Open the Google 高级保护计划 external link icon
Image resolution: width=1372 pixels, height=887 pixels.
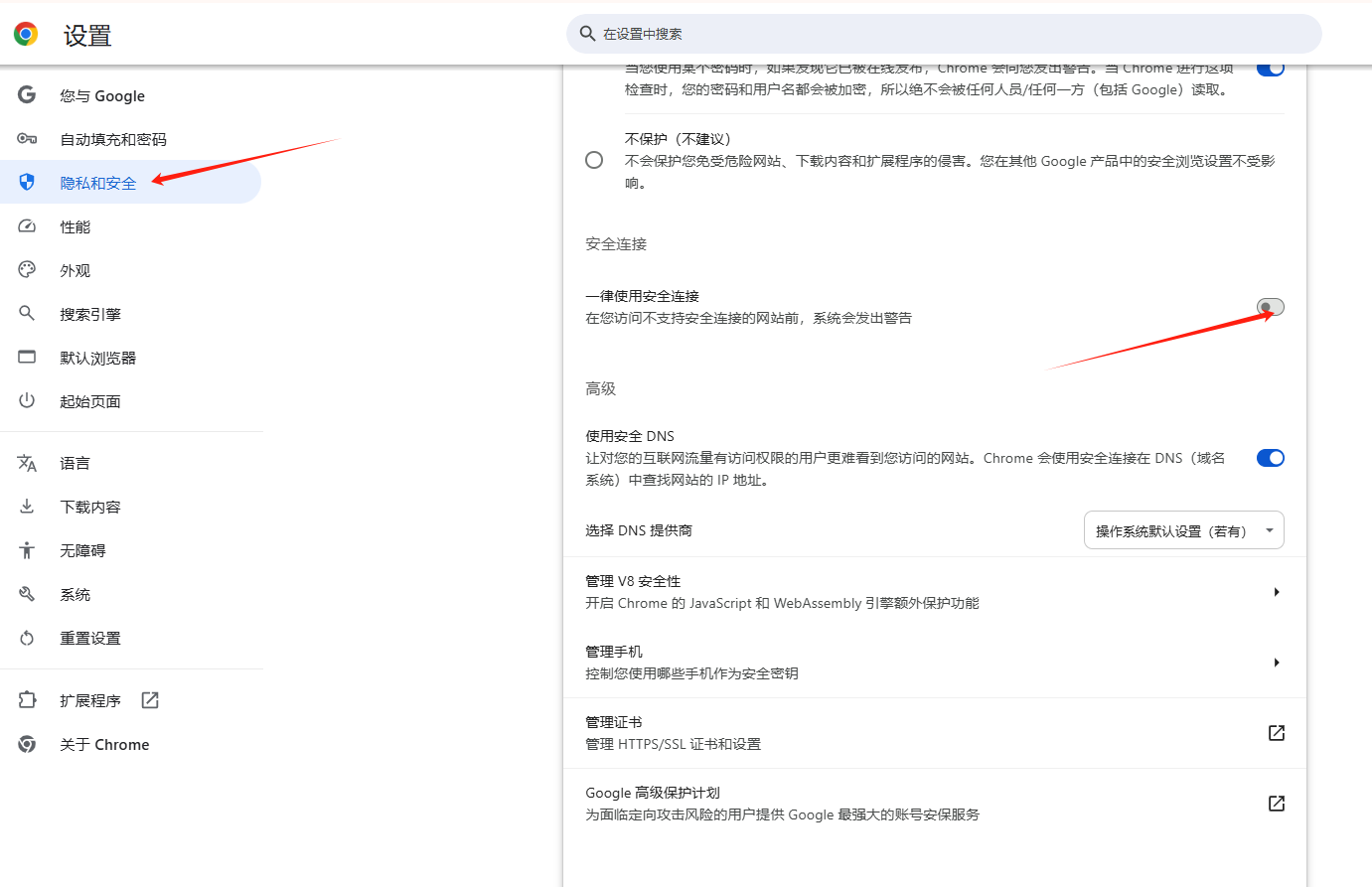(x=1277, y=804)
